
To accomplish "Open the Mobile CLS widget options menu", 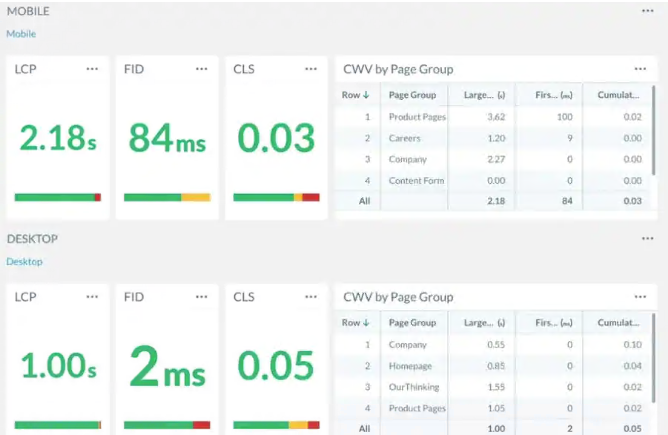I will (x=311, y=69).
